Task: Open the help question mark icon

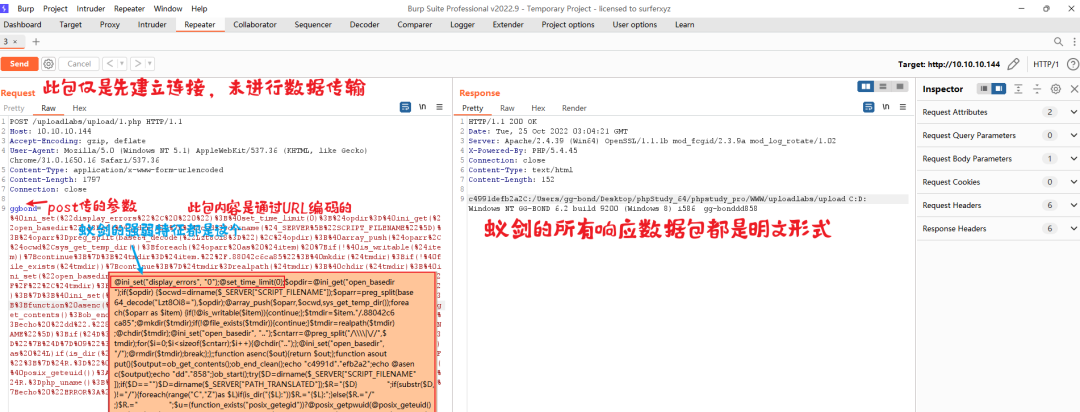Action: coord(1072,64)
